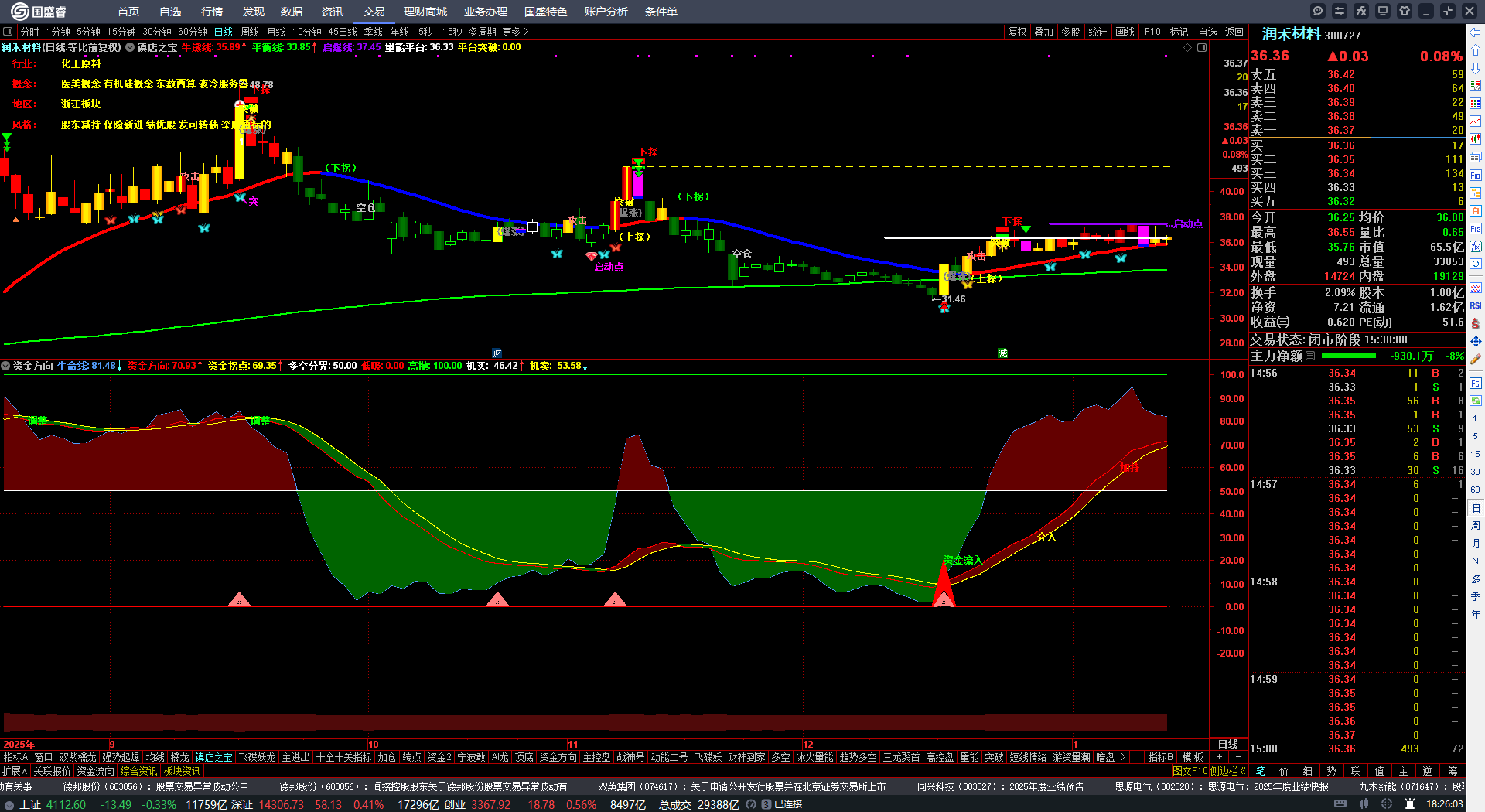The height and width of the screenshot is (812, 1485).
Task: Open the f(x) formula icon in right sidebar
Action: pos(1476,247)
